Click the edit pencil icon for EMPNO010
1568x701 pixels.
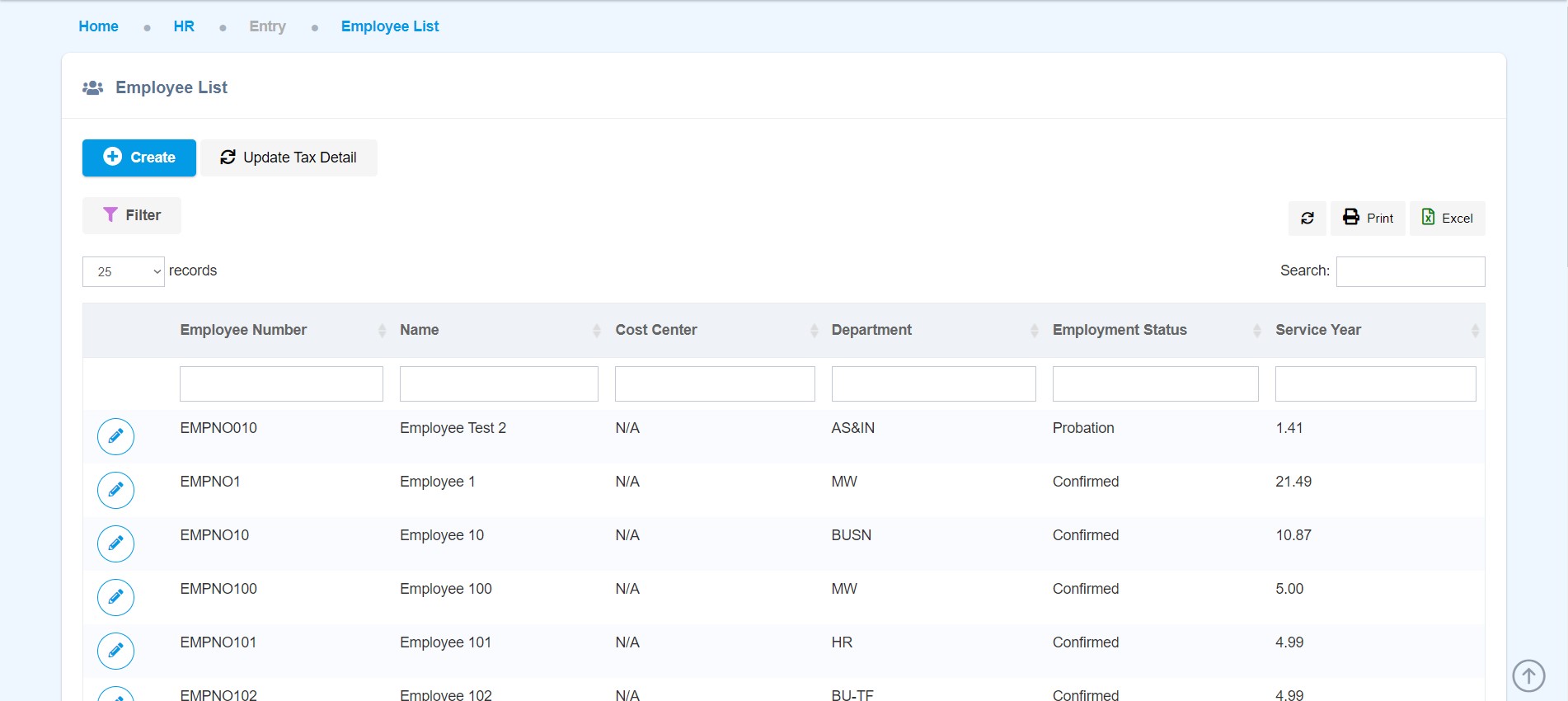click(115, 436)
